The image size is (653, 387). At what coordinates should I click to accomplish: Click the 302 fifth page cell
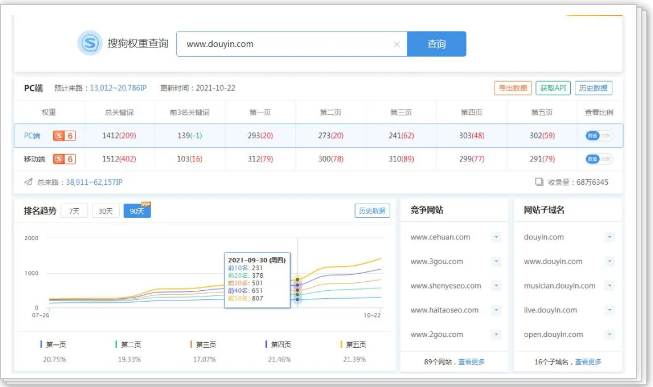click(542, 135)
